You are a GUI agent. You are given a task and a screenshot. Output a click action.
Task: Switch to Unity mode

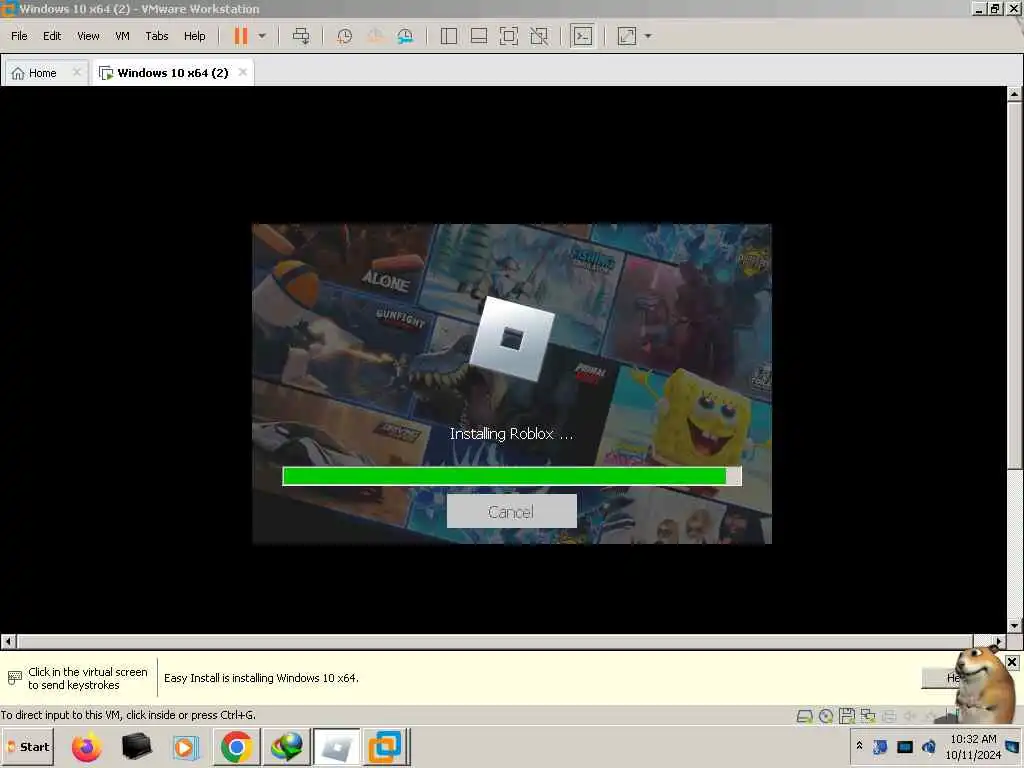pos(539,36)
